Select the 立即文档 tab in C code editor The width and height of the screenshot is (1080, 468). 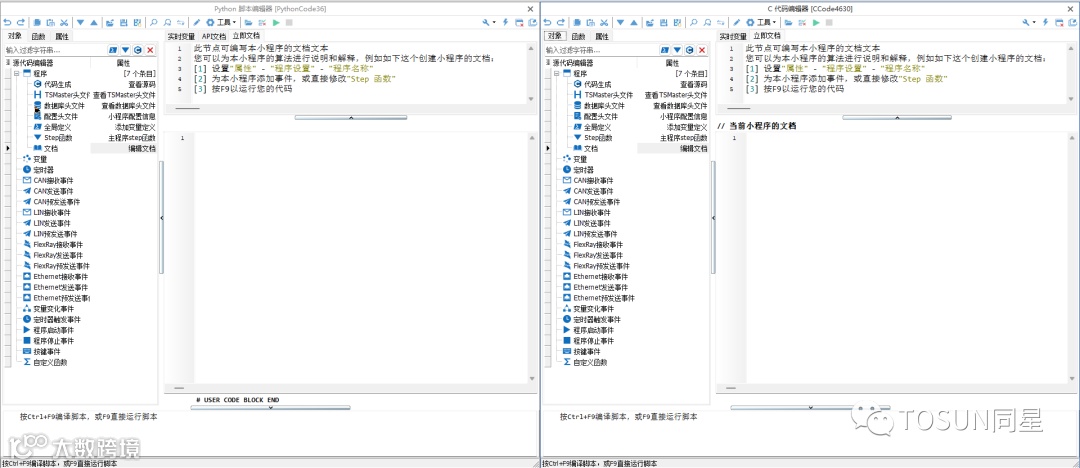click(767, 36)
